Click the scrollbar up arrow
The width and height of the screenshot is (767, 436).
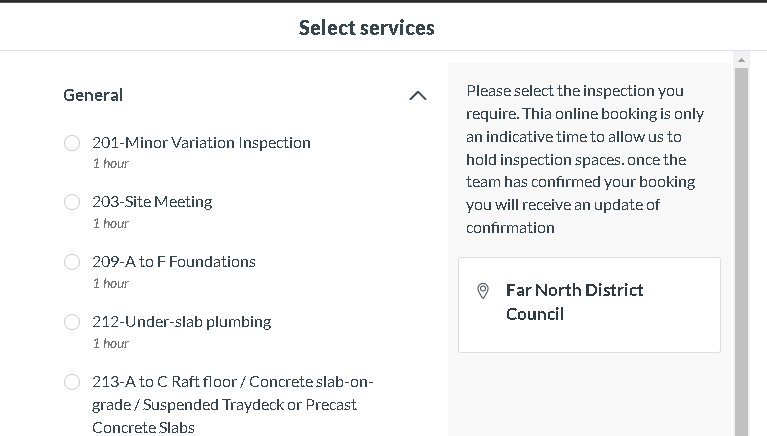[741, 60]
